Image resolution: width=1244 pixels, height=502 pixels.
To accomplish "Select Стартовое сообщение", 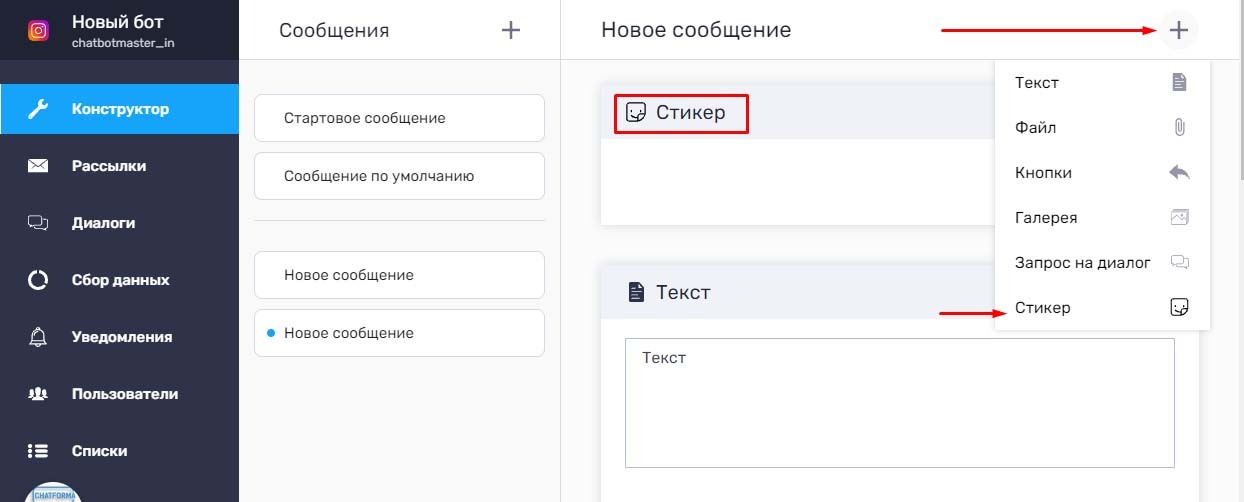I will 399,118.
